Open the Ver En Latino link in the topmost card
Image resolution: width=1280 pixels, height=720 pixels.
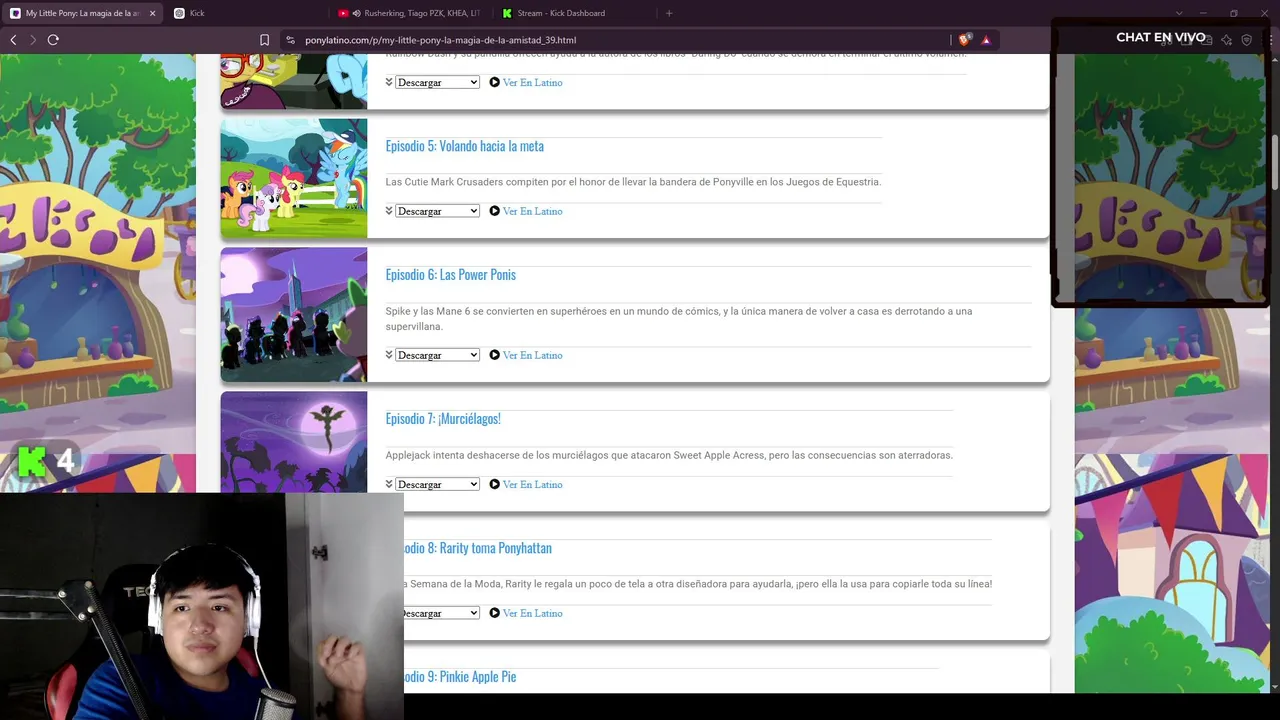pos(532,82)
